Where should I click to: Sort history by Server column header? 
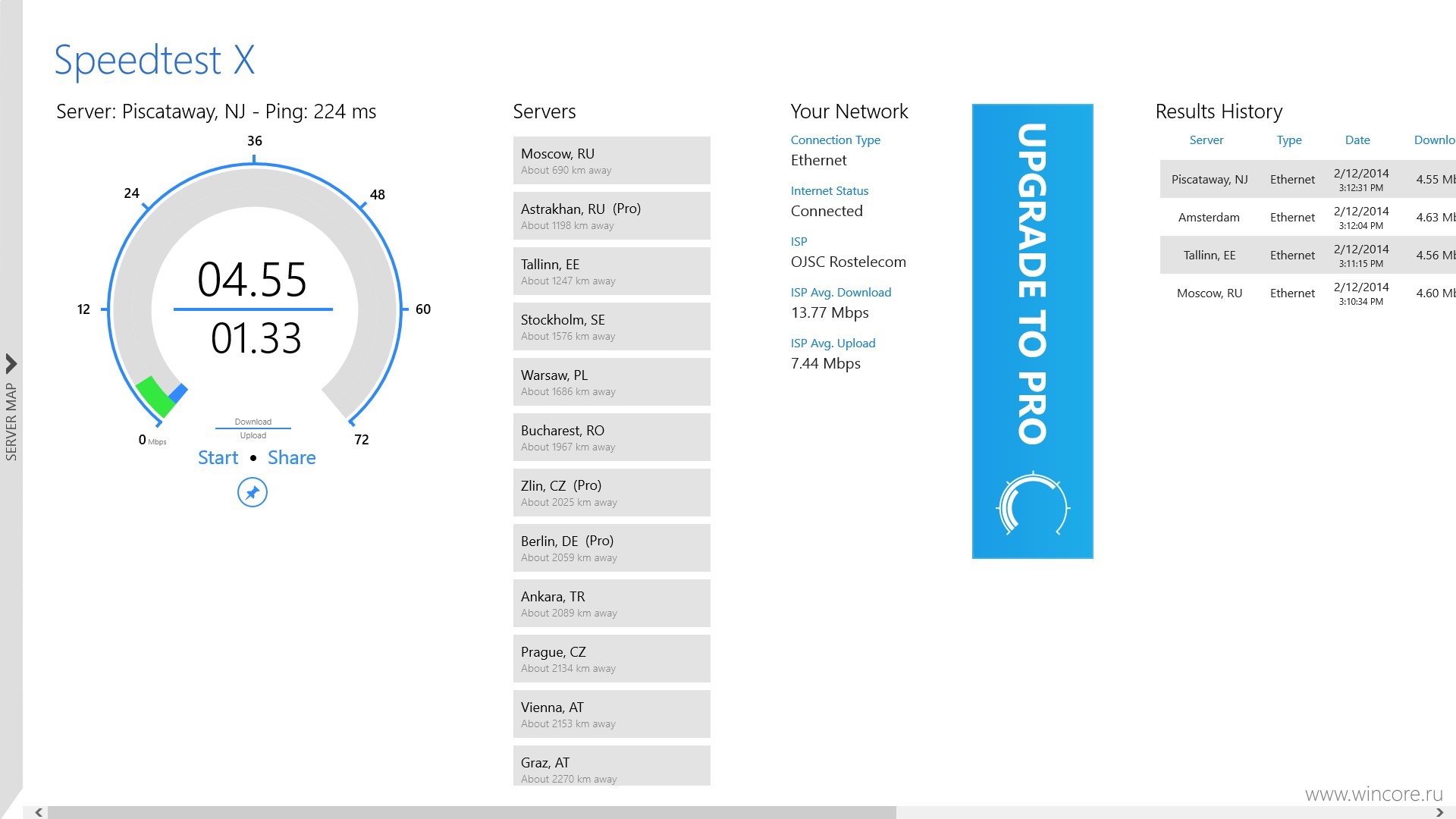(x=1207, y=140)
